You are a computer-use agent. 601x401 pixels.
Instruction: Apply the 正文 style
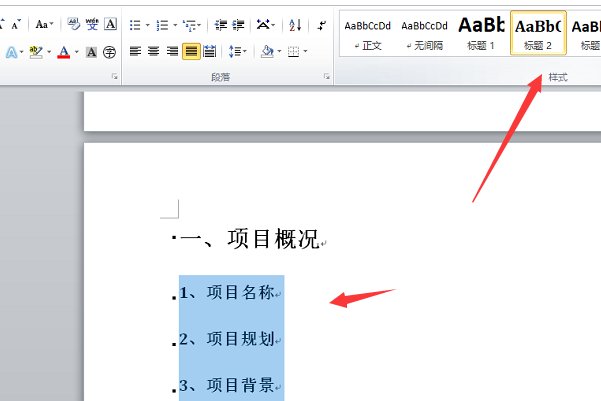tap(368, 34)
